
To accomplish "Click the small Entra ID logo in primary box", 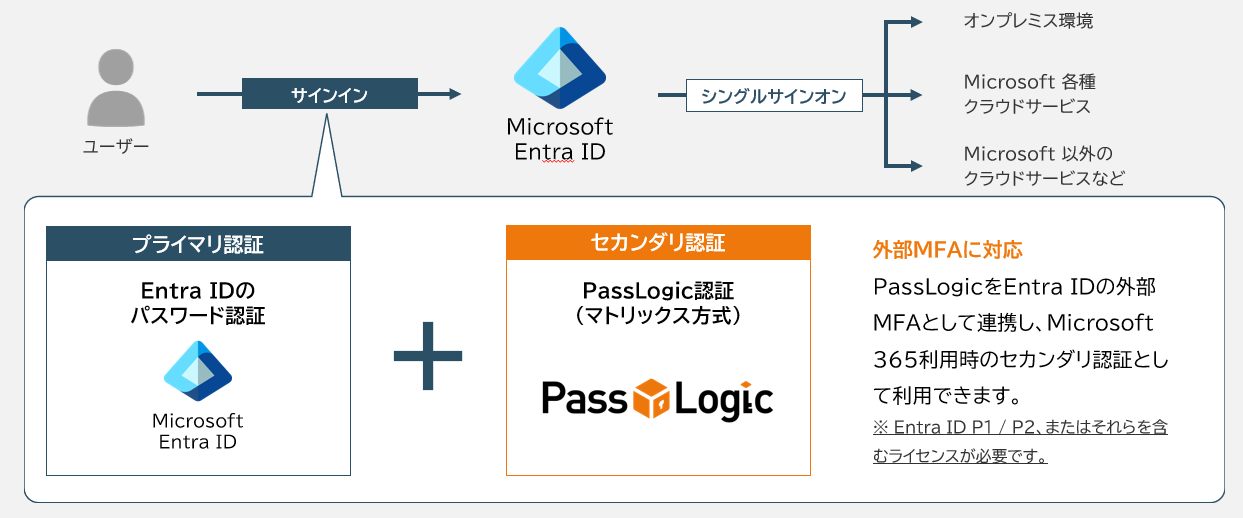I will pos(198,371).
